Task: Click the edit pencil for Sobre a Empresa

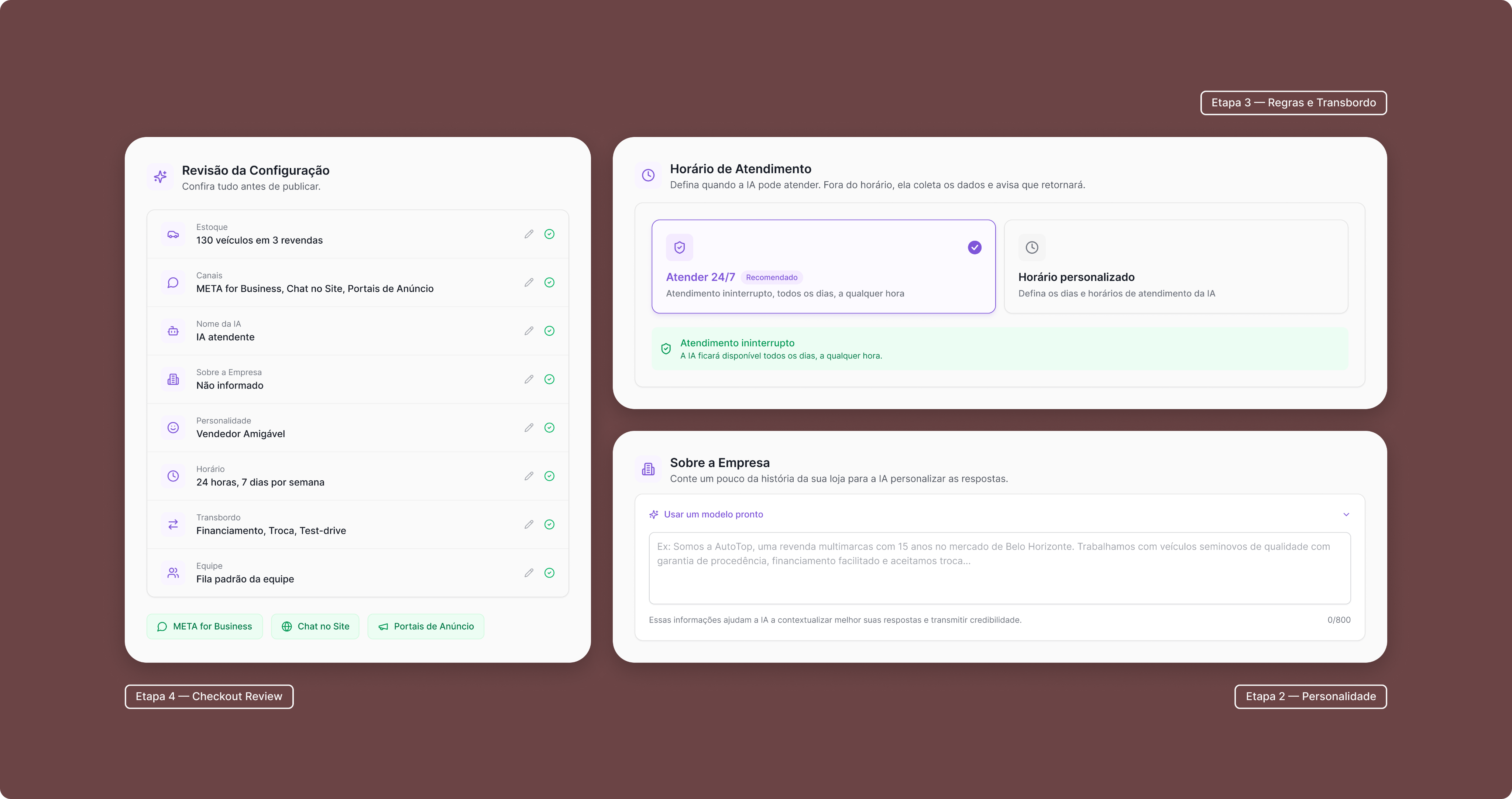Action: click(x=529, y=379)
